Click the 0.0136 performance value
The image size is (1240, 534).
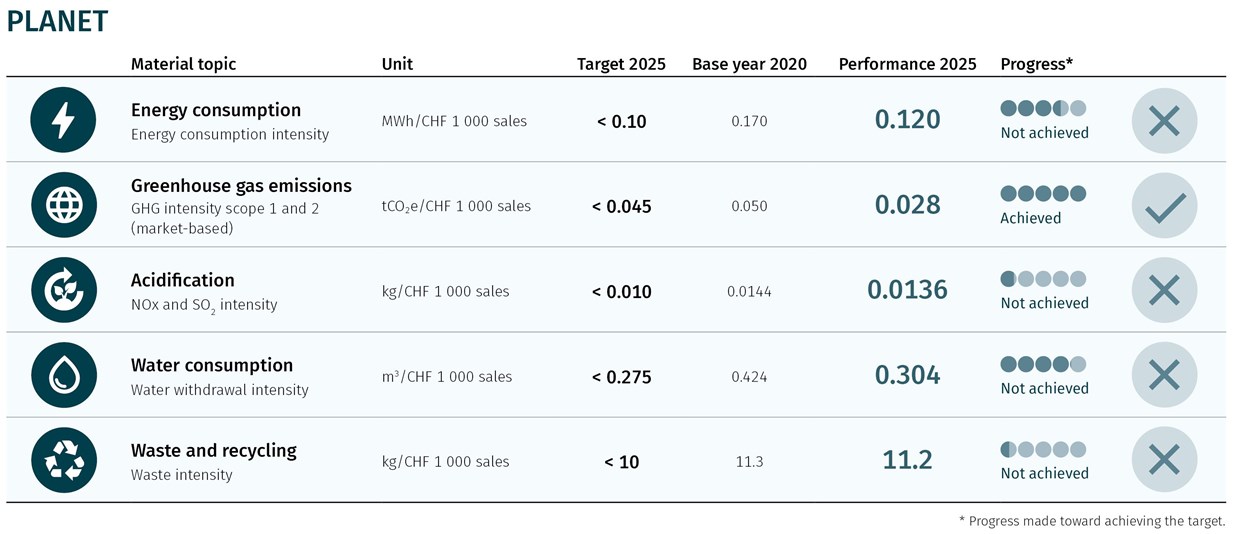pos(907,290)
